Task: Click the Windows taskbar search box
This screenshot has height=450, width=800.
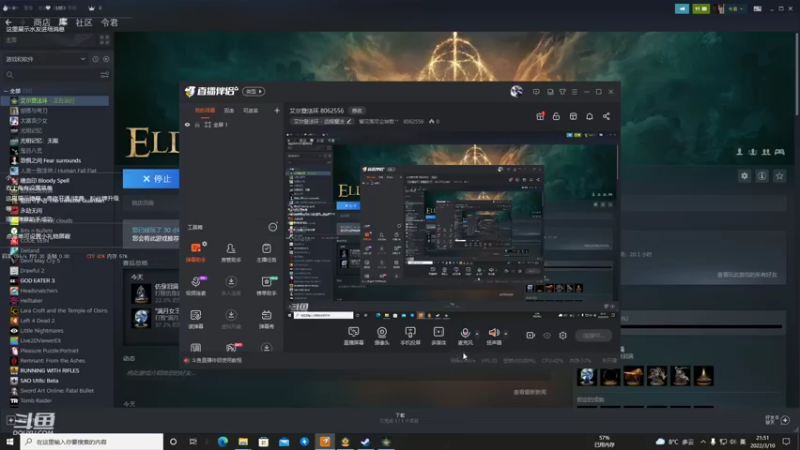Action: click(x=92, y=441)
